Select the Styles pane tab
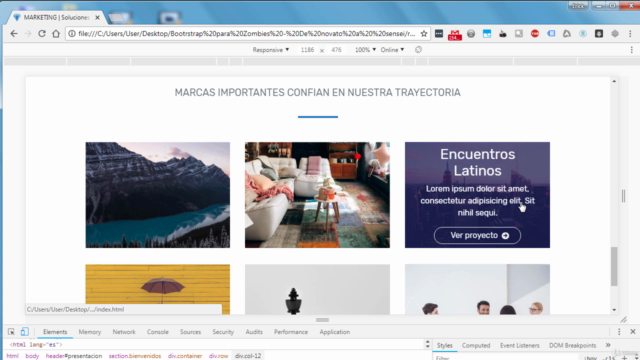640x360 pixels. coord(444,345)
